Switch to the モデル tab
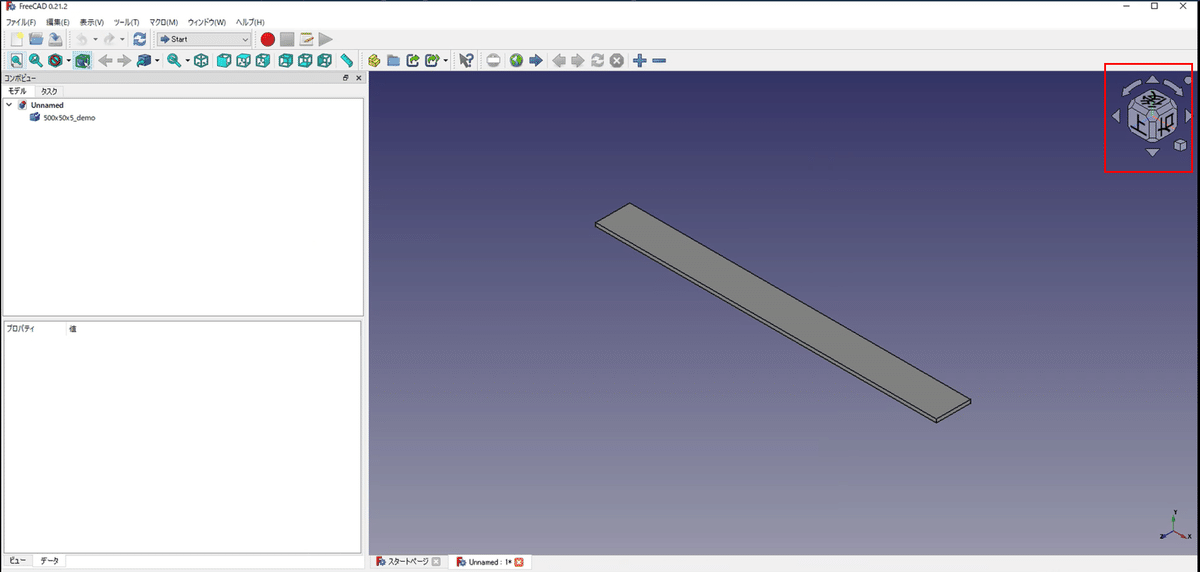 coord(18,91)
